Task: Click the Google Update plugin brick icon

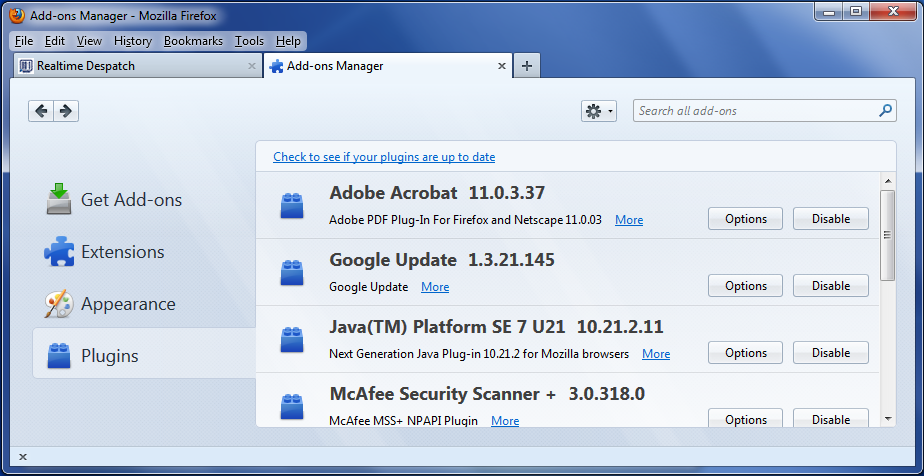Action: [292, 272]
